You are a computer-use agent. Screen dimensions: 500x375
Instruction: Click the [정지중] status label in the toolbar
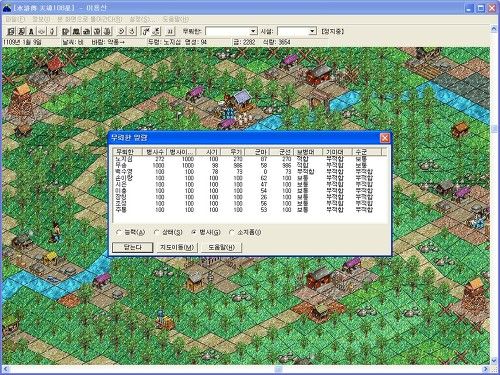(x=332, y=31)
